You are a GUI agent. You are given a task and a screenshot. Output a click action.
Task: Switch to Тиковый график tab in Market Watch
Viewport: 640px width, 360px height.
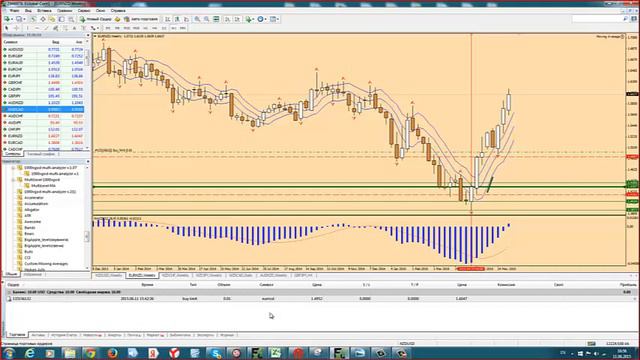point(41,154)
